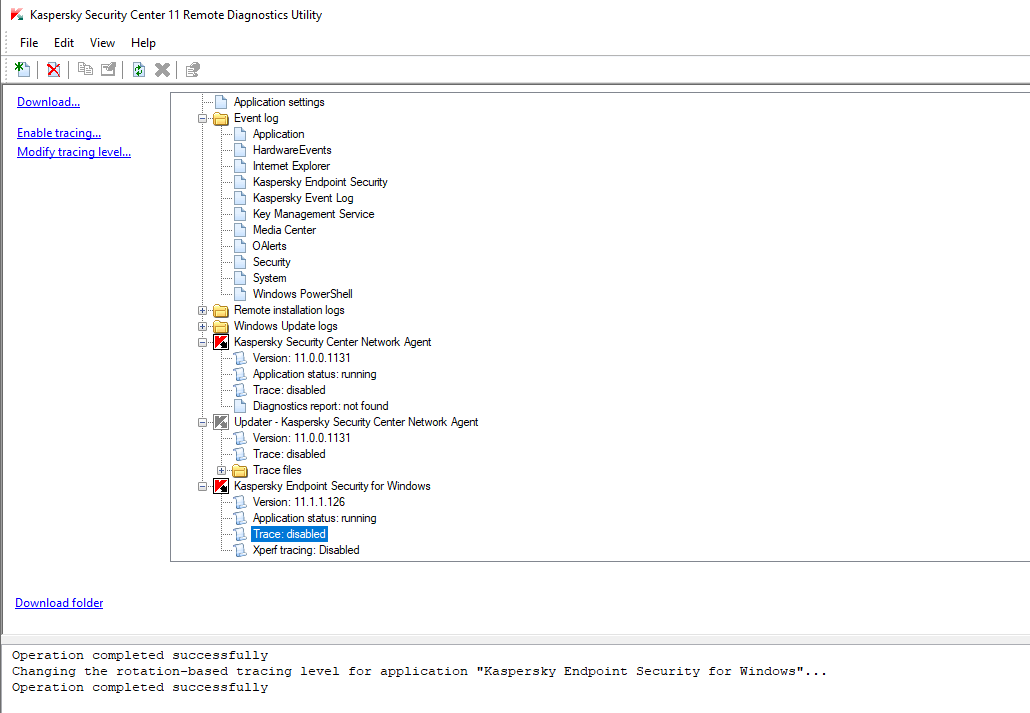Expand the Trace files folder node
The width and height of the screenshot is (1030, 713).
click(x=221, y=471)
